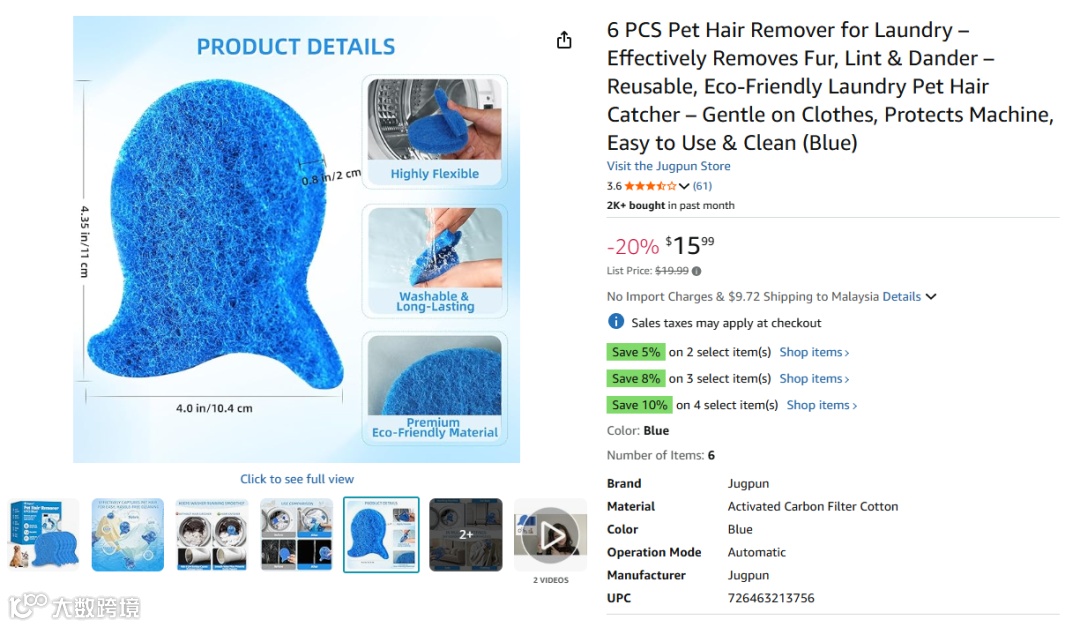
Task: Click the List Price info icon
Action: tap(697, 271)
